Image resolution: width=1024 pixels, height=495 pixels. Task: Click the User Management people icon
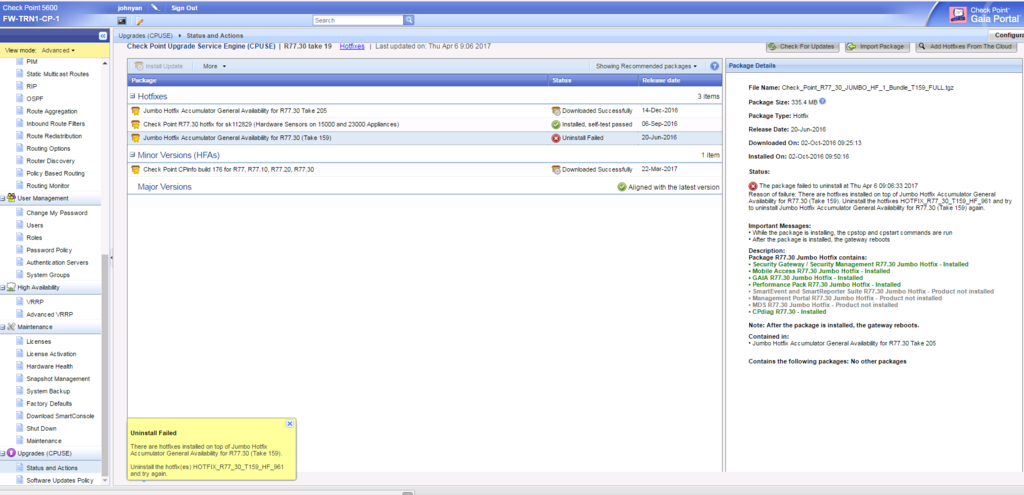coord(11,198)
